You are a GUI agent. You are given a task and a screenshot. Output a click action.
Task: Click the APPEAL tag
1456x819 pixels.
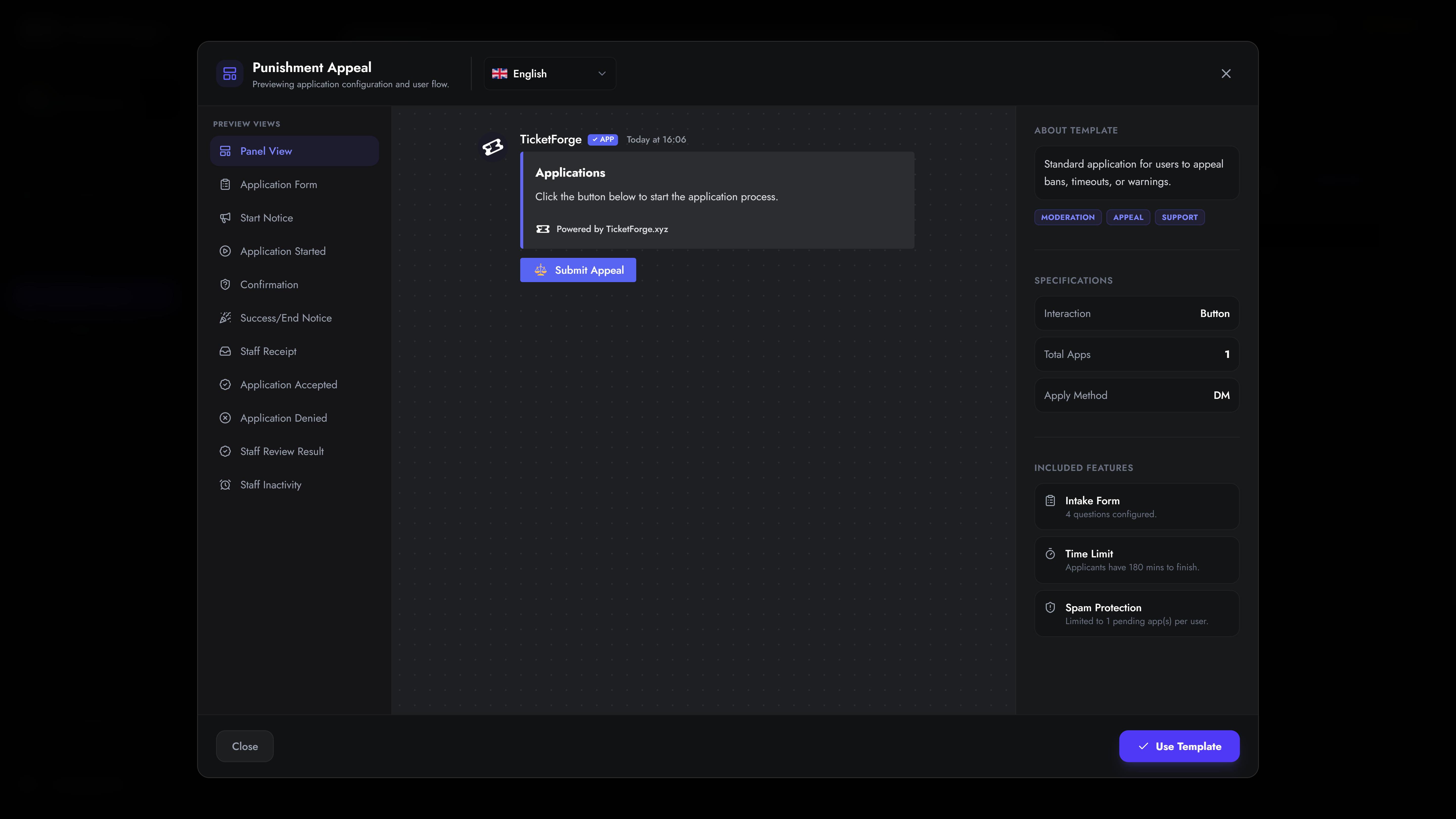pyautogui.click(x=1128, y=217)
